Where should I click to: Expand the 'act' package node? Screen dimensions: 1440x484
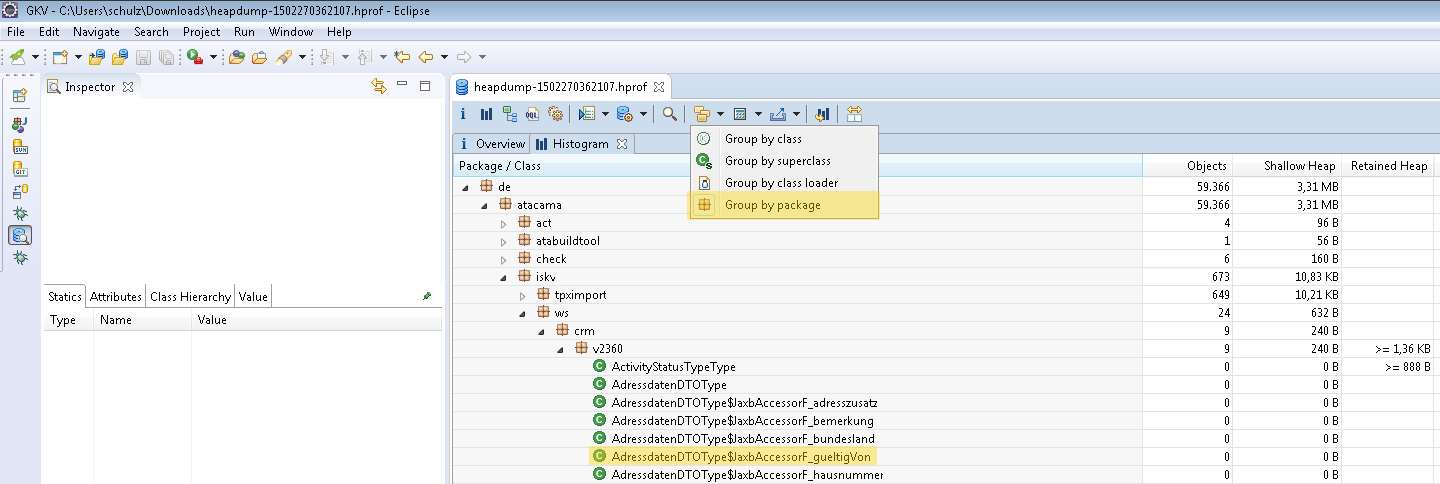pos(503,223)
